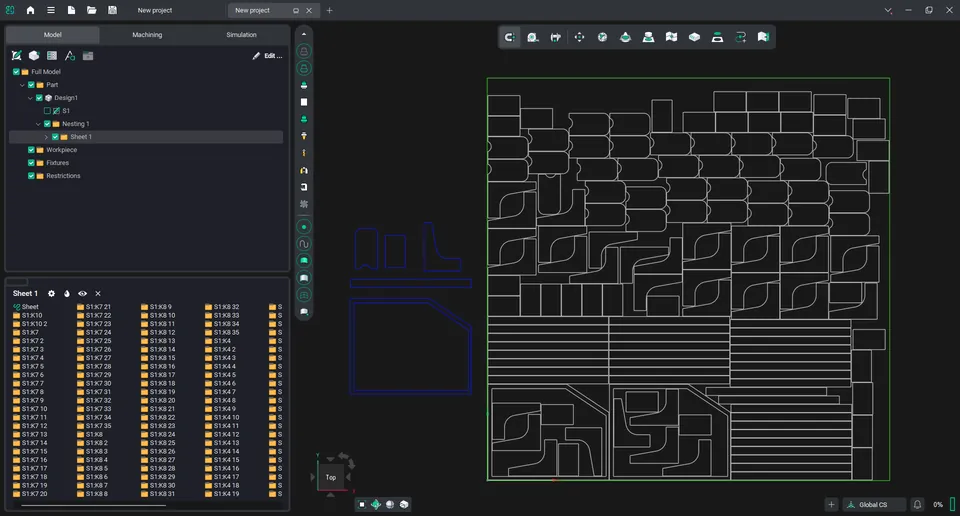Uncheck the Fixtures checkbox
The image size is (960, 516).
pos(31,163)
